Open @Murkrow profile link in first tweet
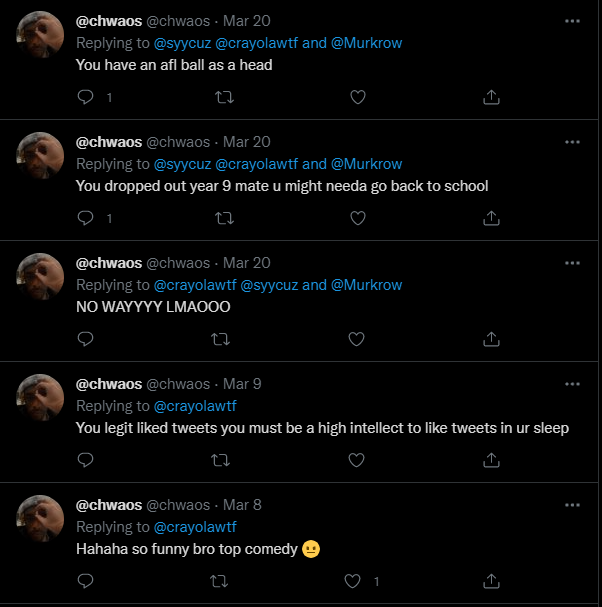 point(366,43)
